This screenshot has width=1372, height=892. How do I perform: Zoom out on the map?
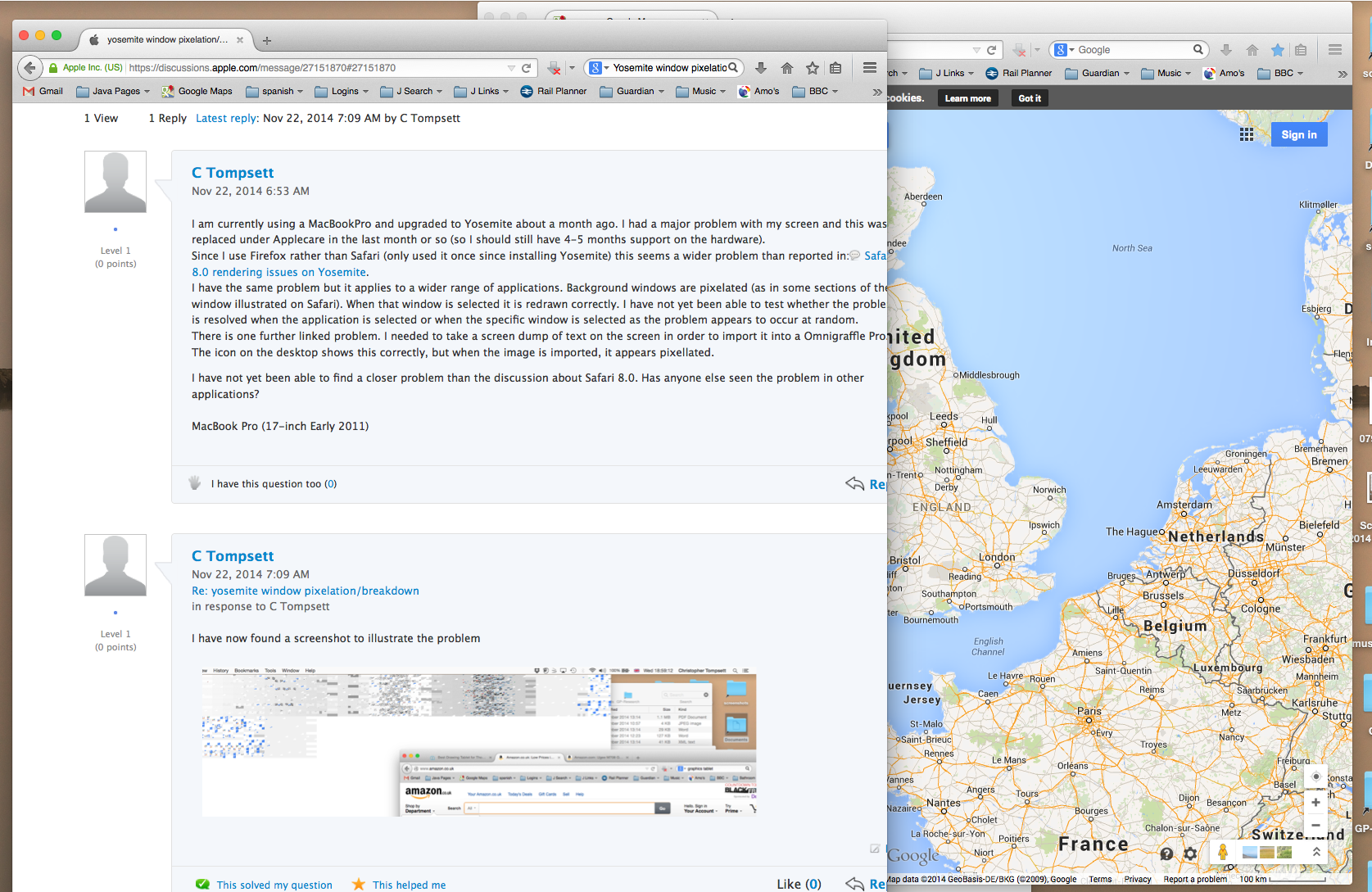1315,825
